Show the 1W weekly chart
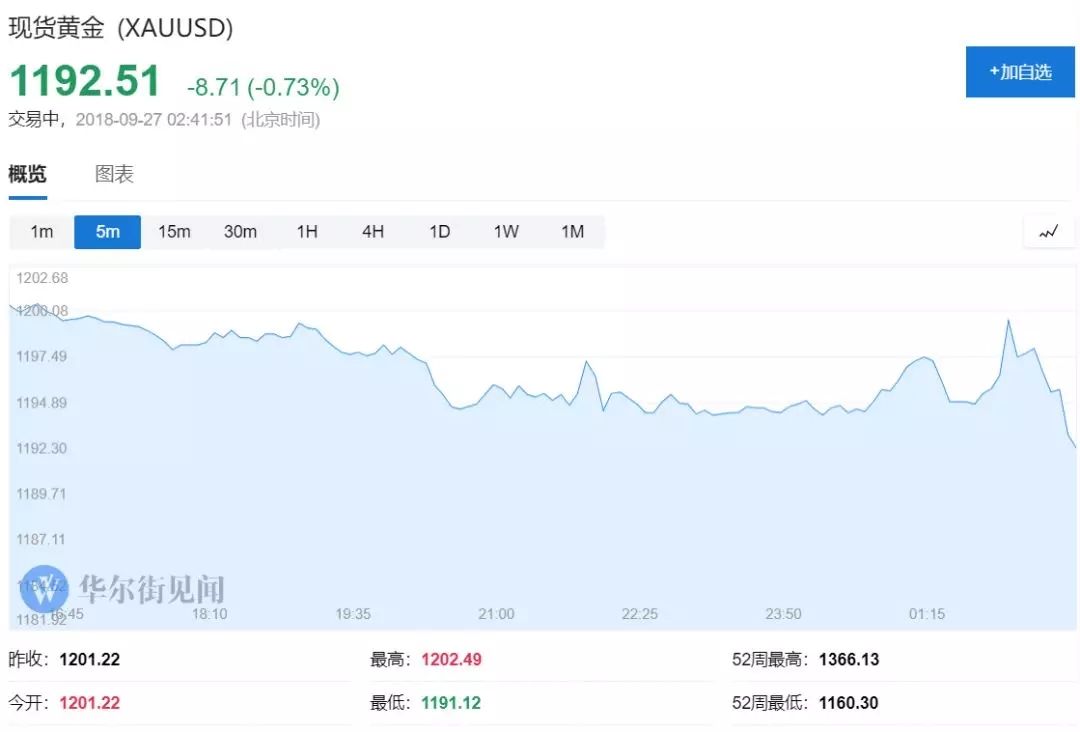 506,232
